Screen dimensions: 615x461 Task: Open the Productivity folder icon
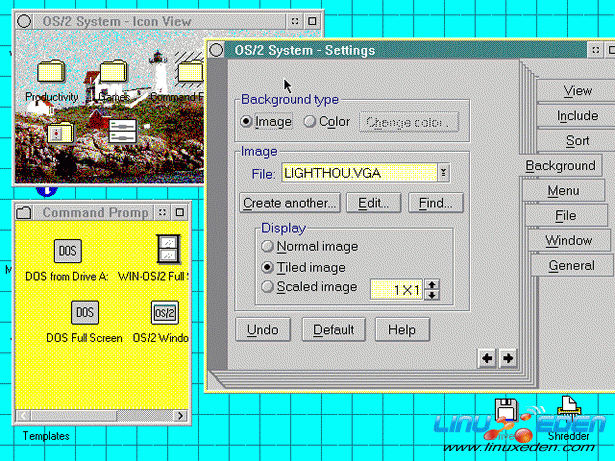coord(51,71)
